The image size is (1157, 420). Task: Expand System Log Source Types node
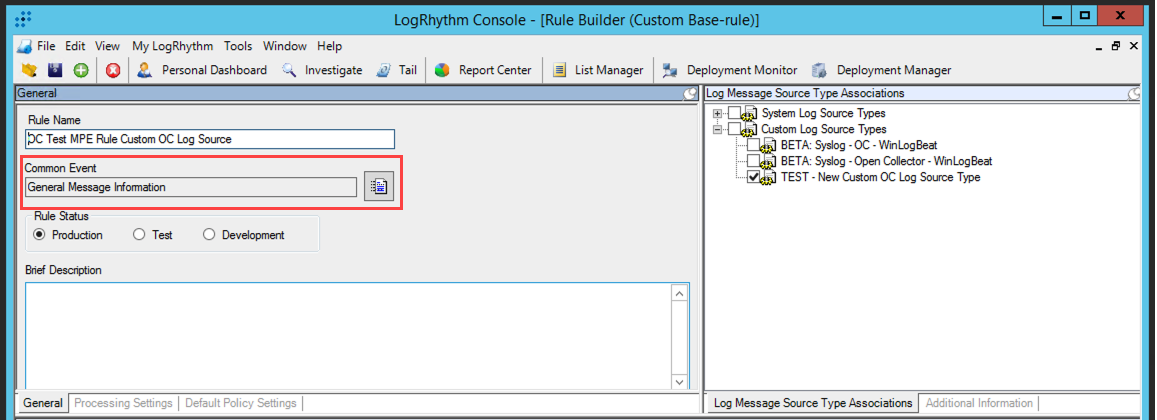coord(717,113)
